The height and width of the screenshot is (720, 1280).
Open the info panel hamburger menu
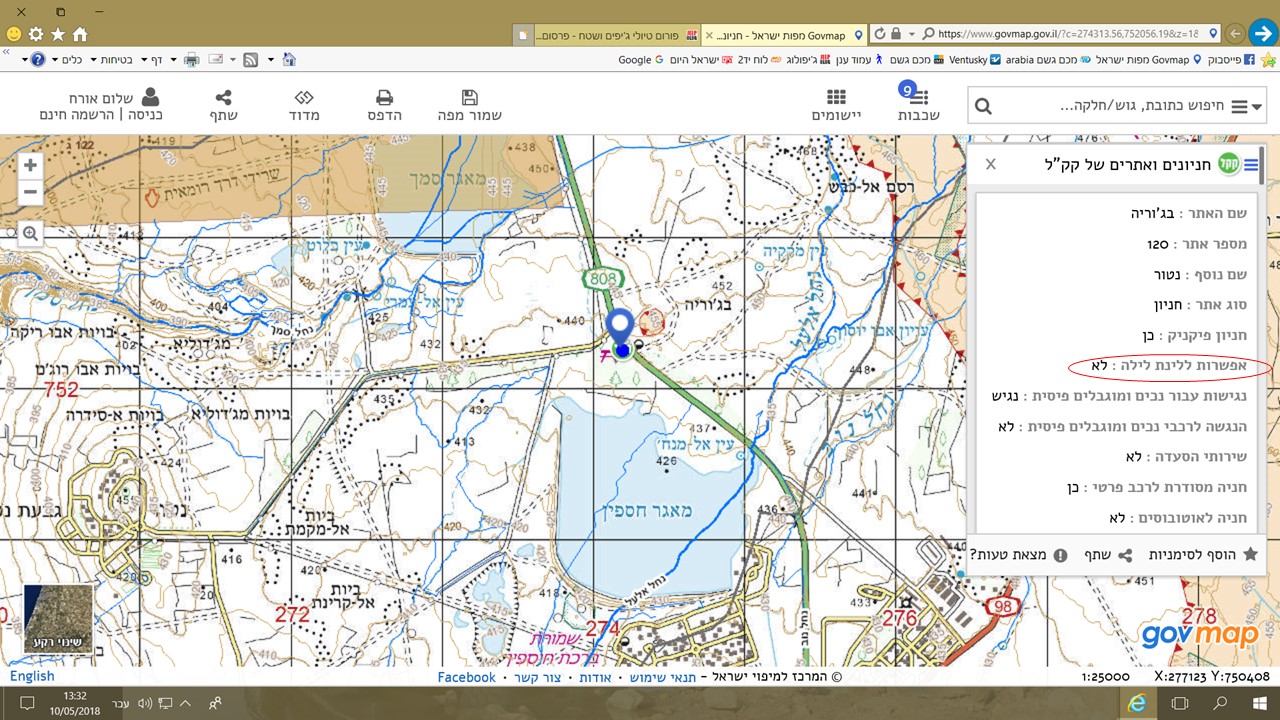(x=1251, y=165)
